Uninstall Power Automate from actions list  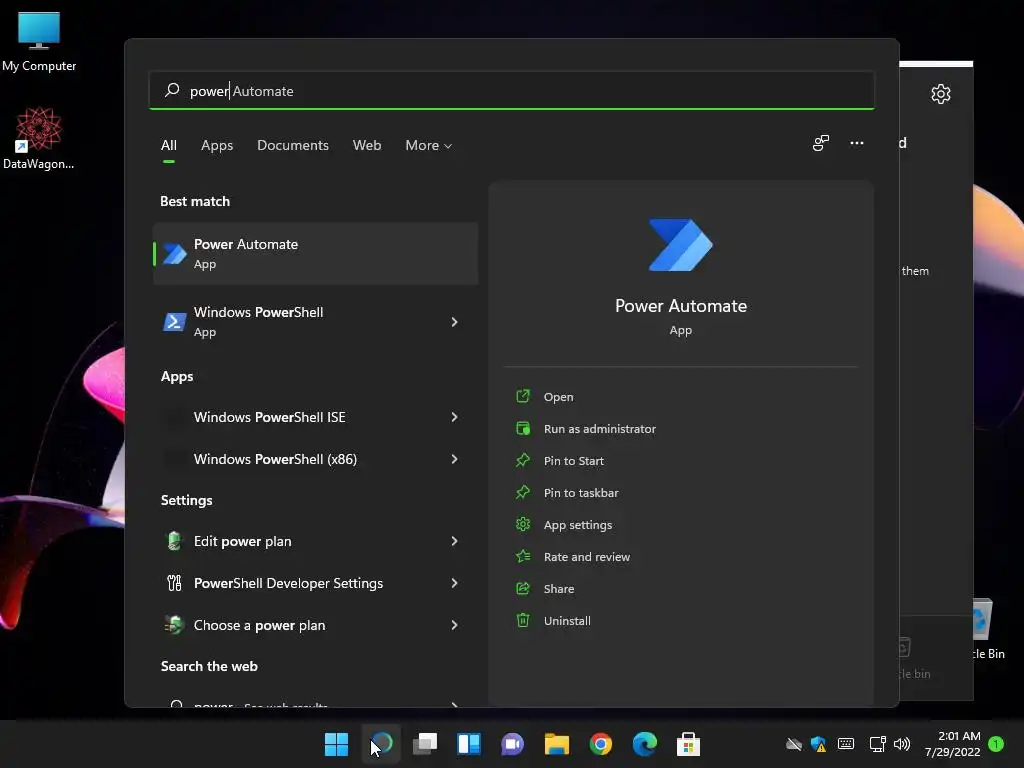tap(567, 620)
